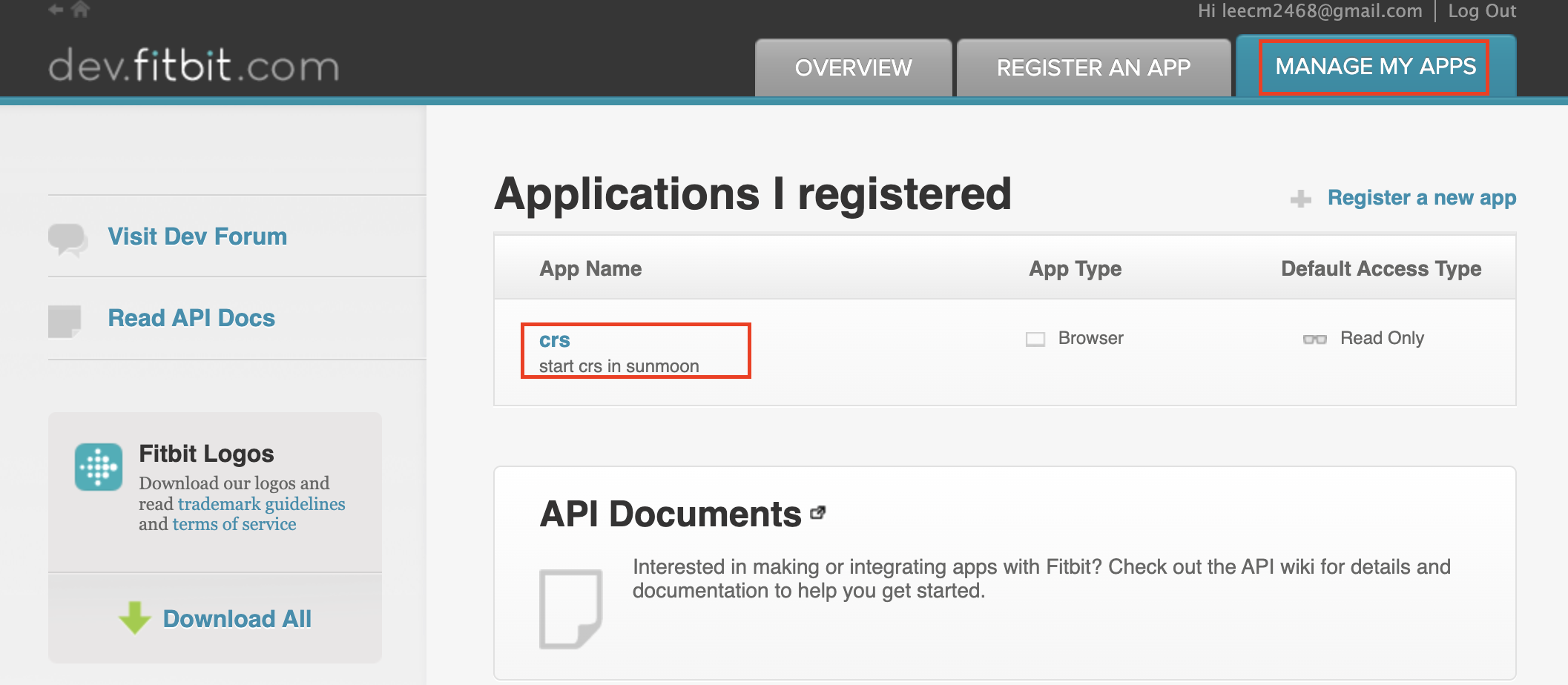Click the document icon beside Read API Docs

[65, 322]
